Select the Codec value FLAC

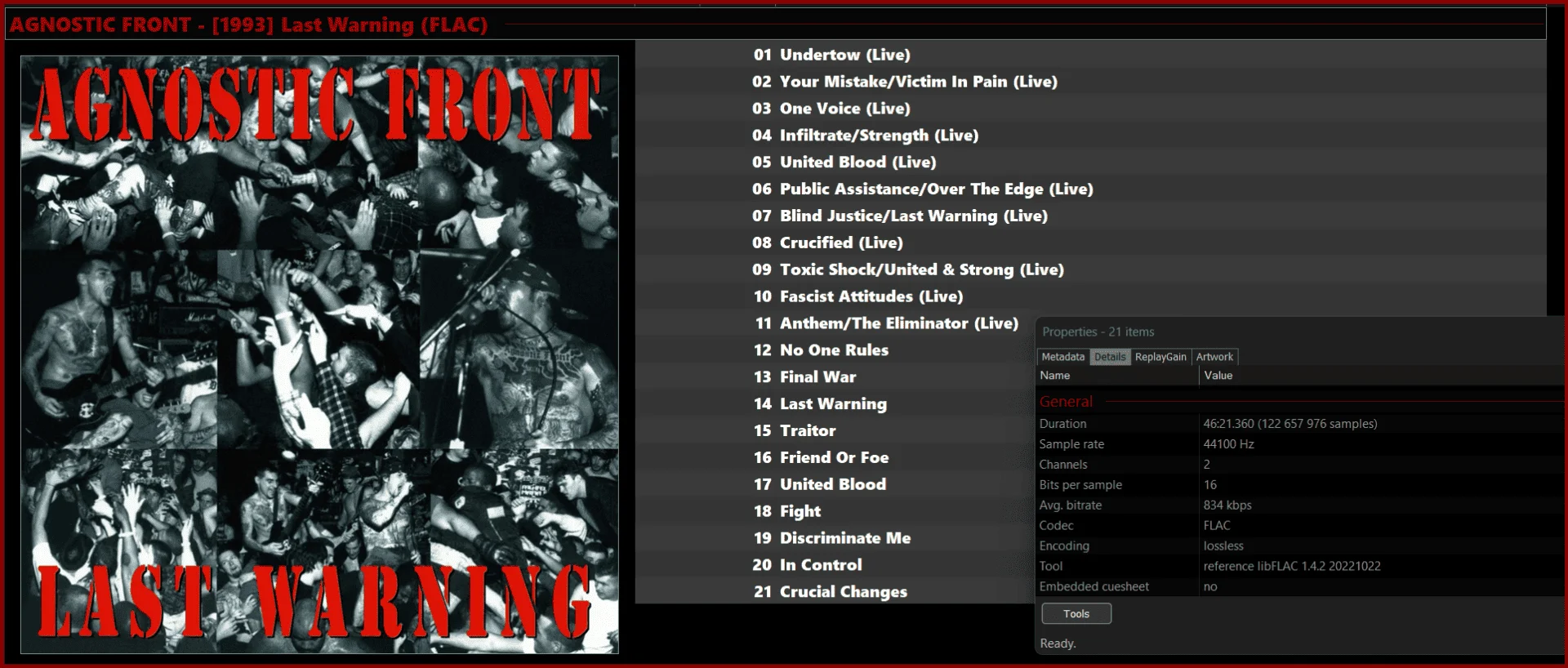(x=1217, y=526)
